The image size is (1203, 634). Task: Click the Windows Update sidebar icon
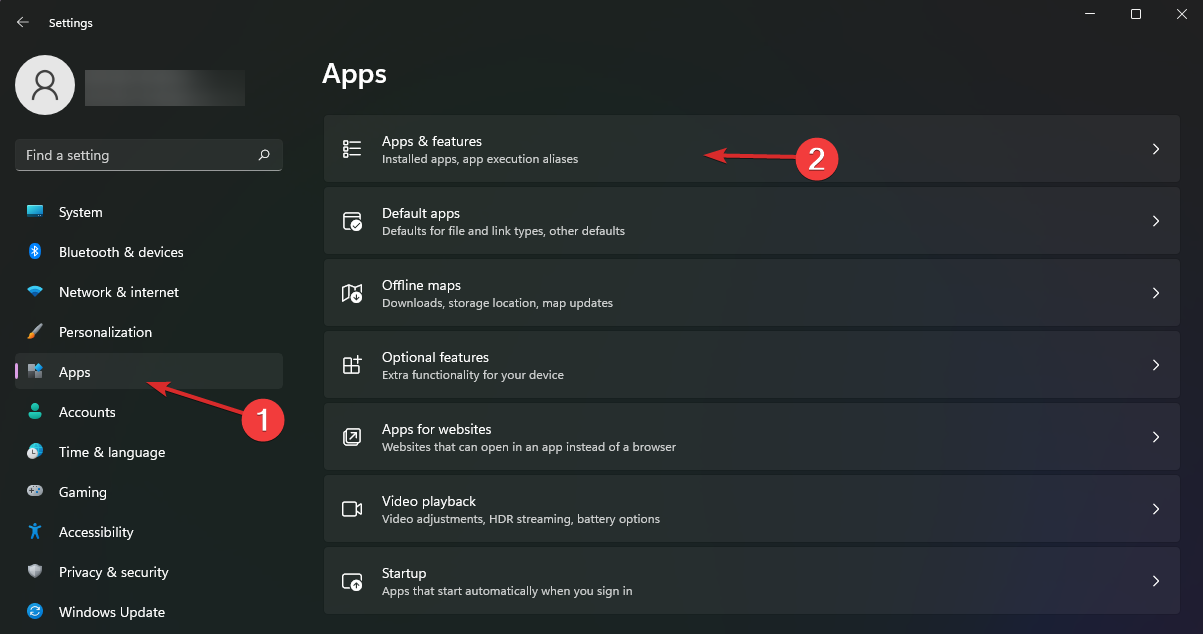pos(34,612)
